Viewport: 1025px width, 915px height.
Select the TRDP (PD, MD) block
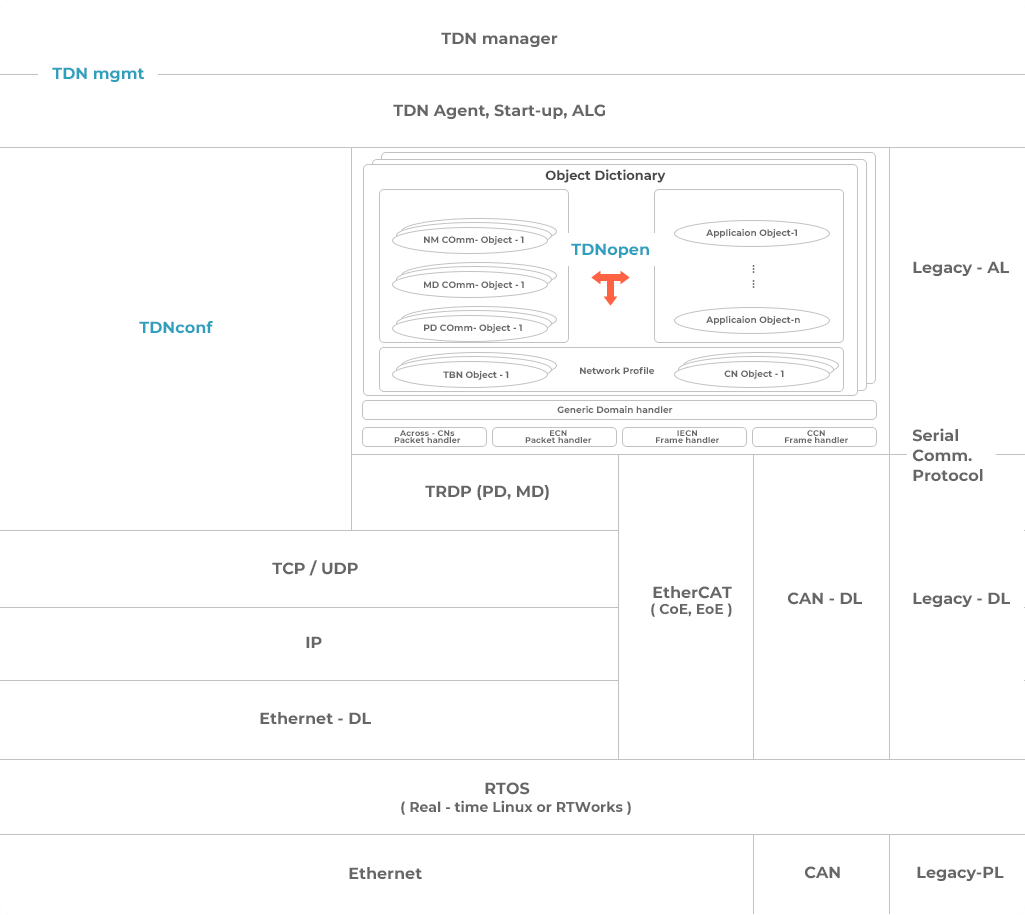tap(485, 492)
